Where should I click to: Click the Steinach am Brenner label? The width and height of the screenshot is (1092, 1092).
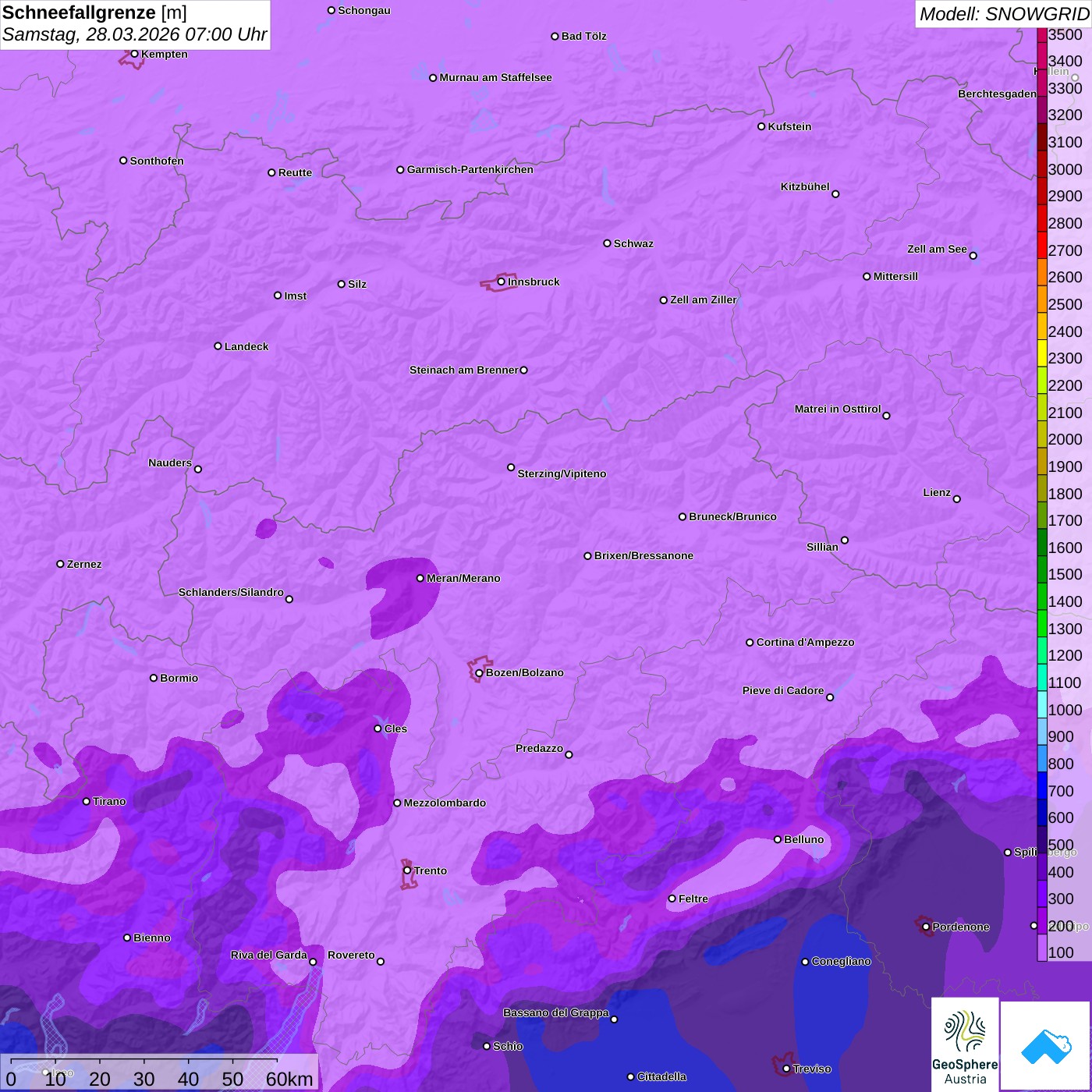point(464,370)
